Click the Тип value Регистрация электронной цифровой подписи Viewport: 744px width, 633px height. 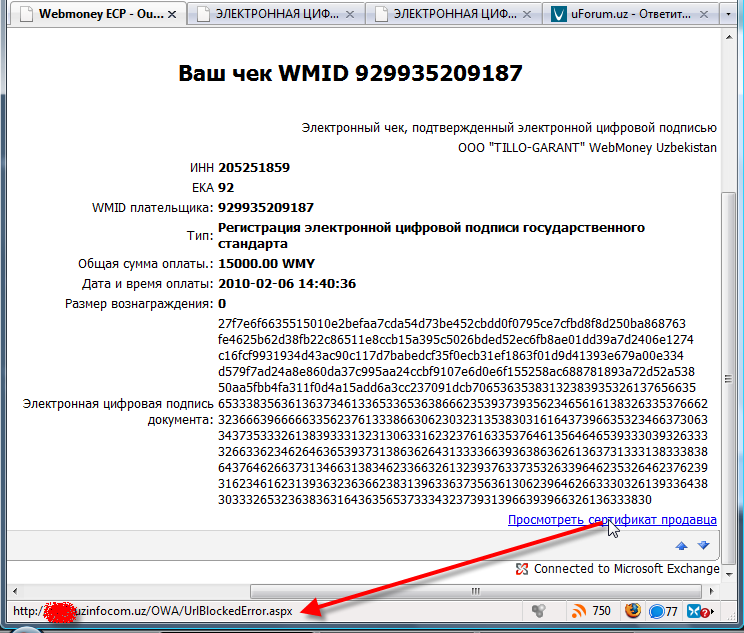tap(431, 235)
